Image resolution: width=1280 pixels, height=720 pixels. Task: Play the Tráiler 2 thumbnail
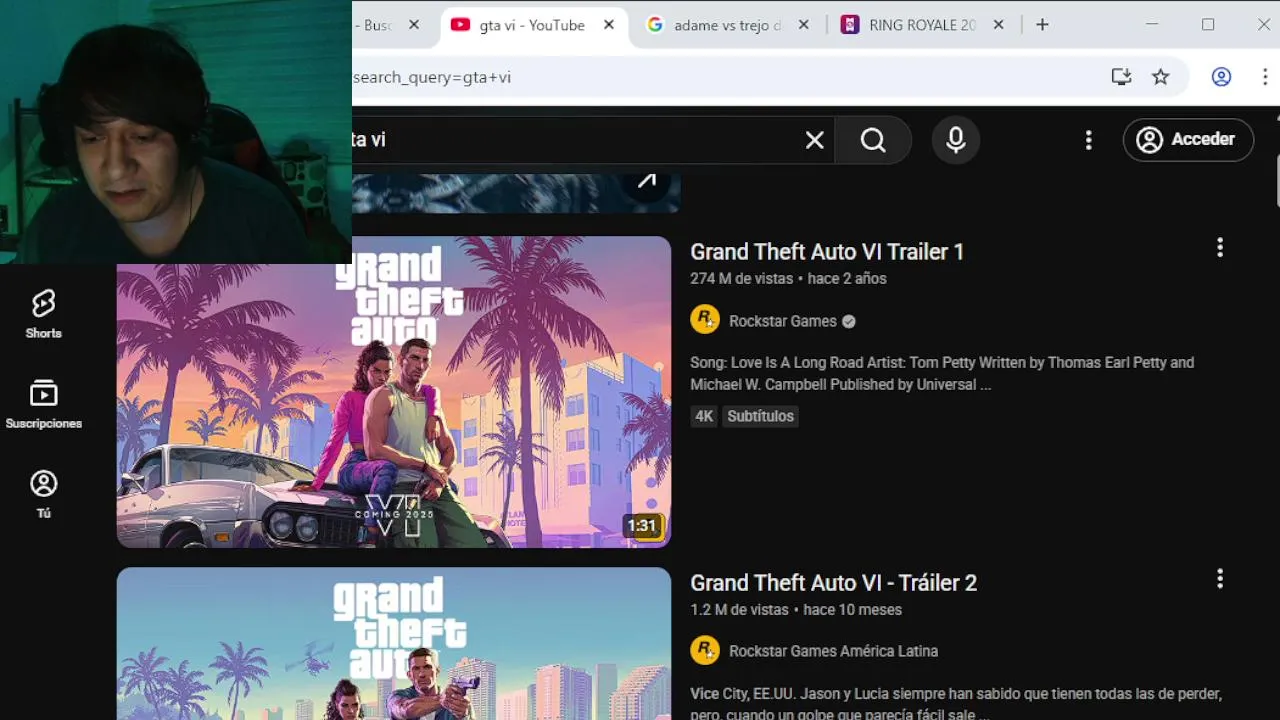pyautogui.click(x=394, y=644)
